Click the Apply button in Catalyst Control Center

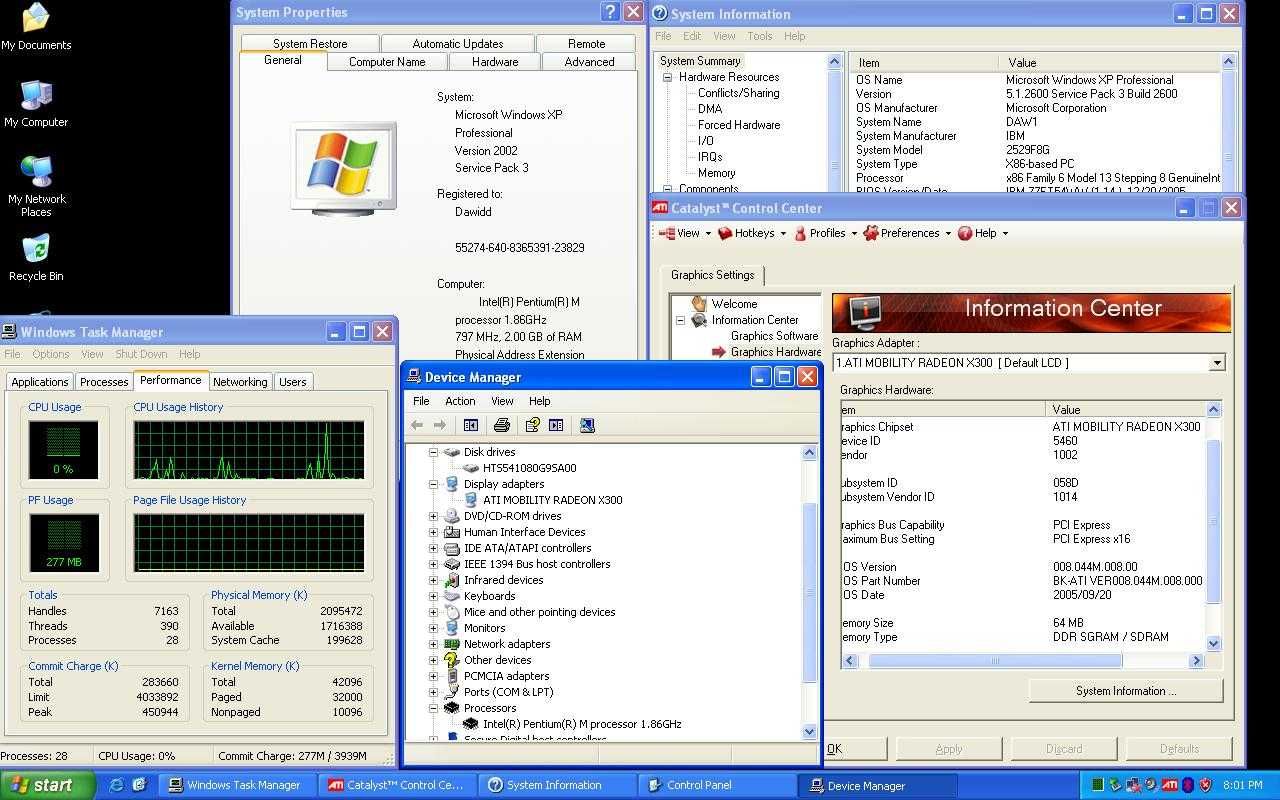948,748
